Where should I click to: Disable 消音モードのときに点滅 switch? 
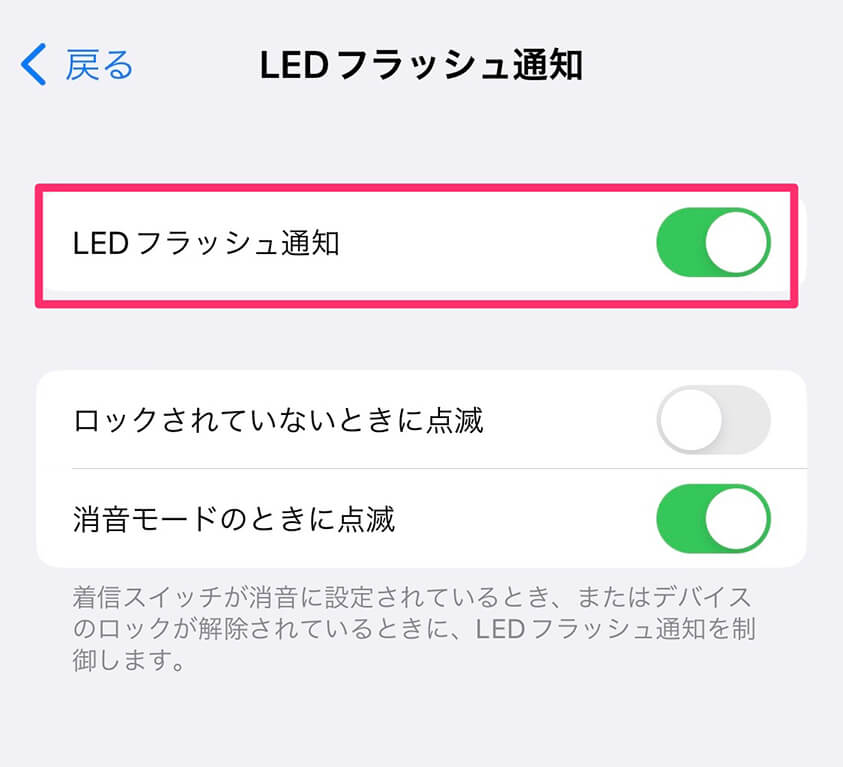713,519
